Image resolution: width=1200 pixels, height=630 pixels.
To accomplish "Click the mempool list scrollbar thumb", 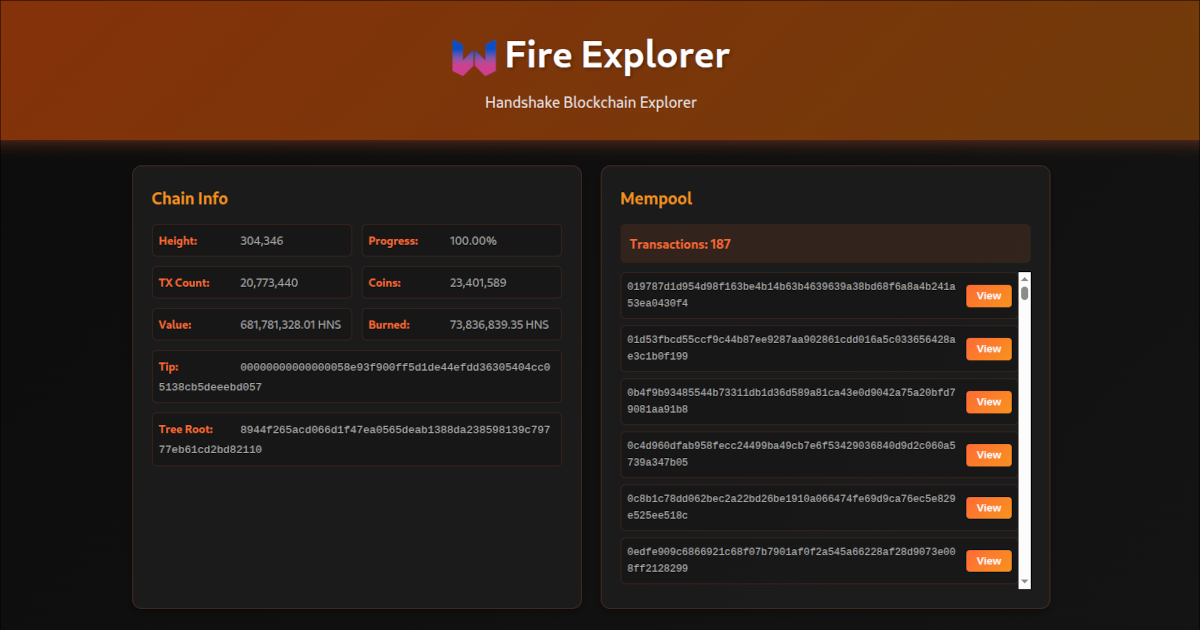I will click(1024, 293).
